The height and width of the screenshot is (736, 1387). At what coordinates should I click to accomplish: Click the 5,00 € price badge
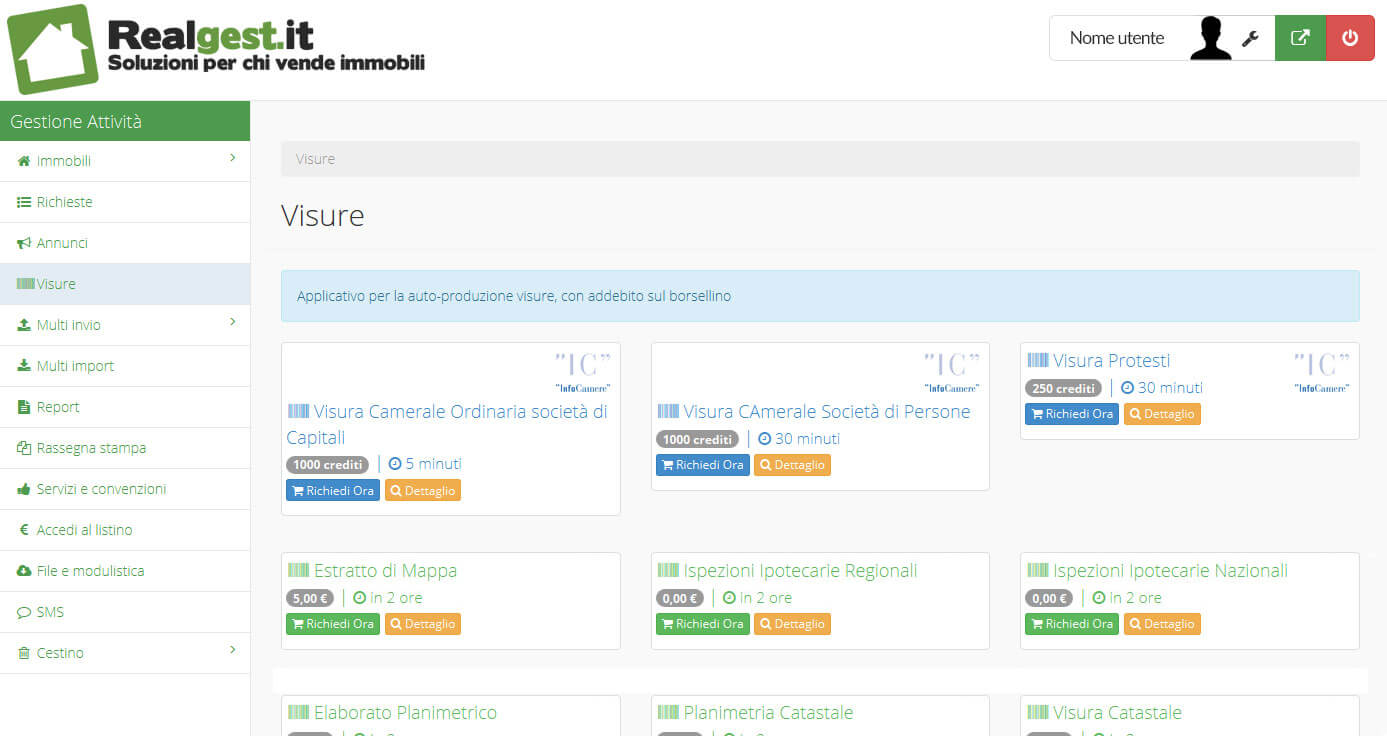tap(310, 598)
